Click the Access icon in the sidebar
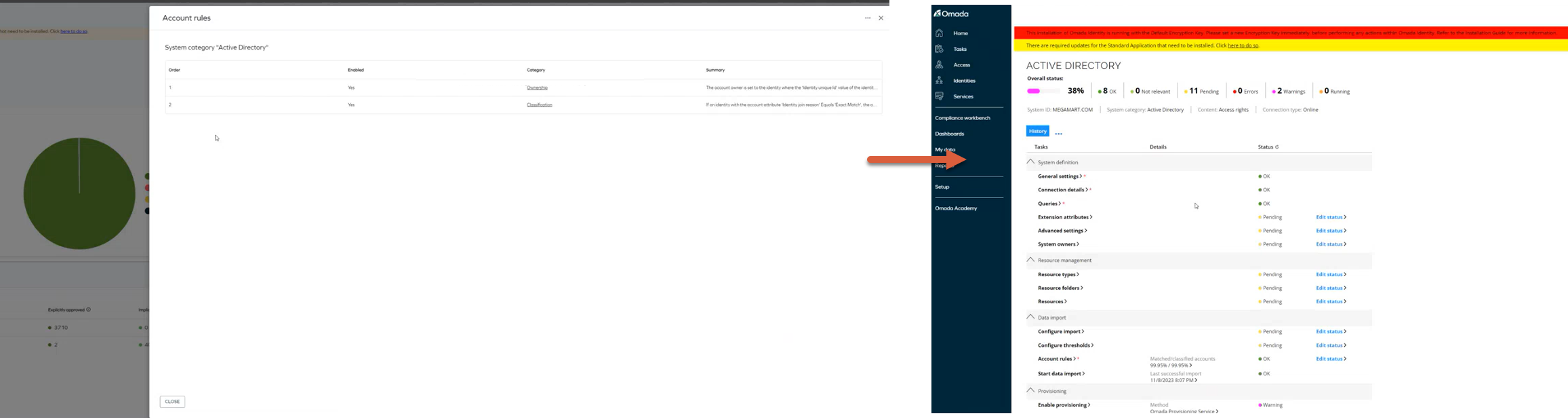Screen dimensions: 1568x418 [x=939, y=64]
